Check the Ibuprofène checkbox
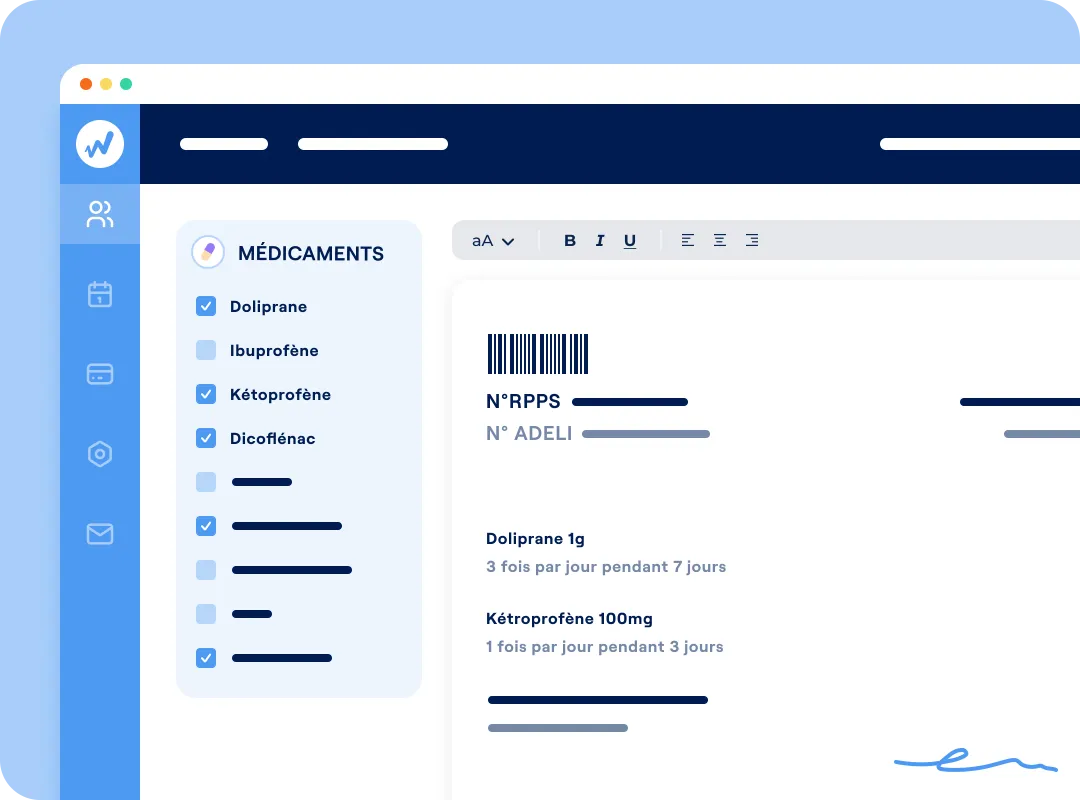Image resolution: width=1080 pixels, height=800 pixels. click(x=206, y=350)
